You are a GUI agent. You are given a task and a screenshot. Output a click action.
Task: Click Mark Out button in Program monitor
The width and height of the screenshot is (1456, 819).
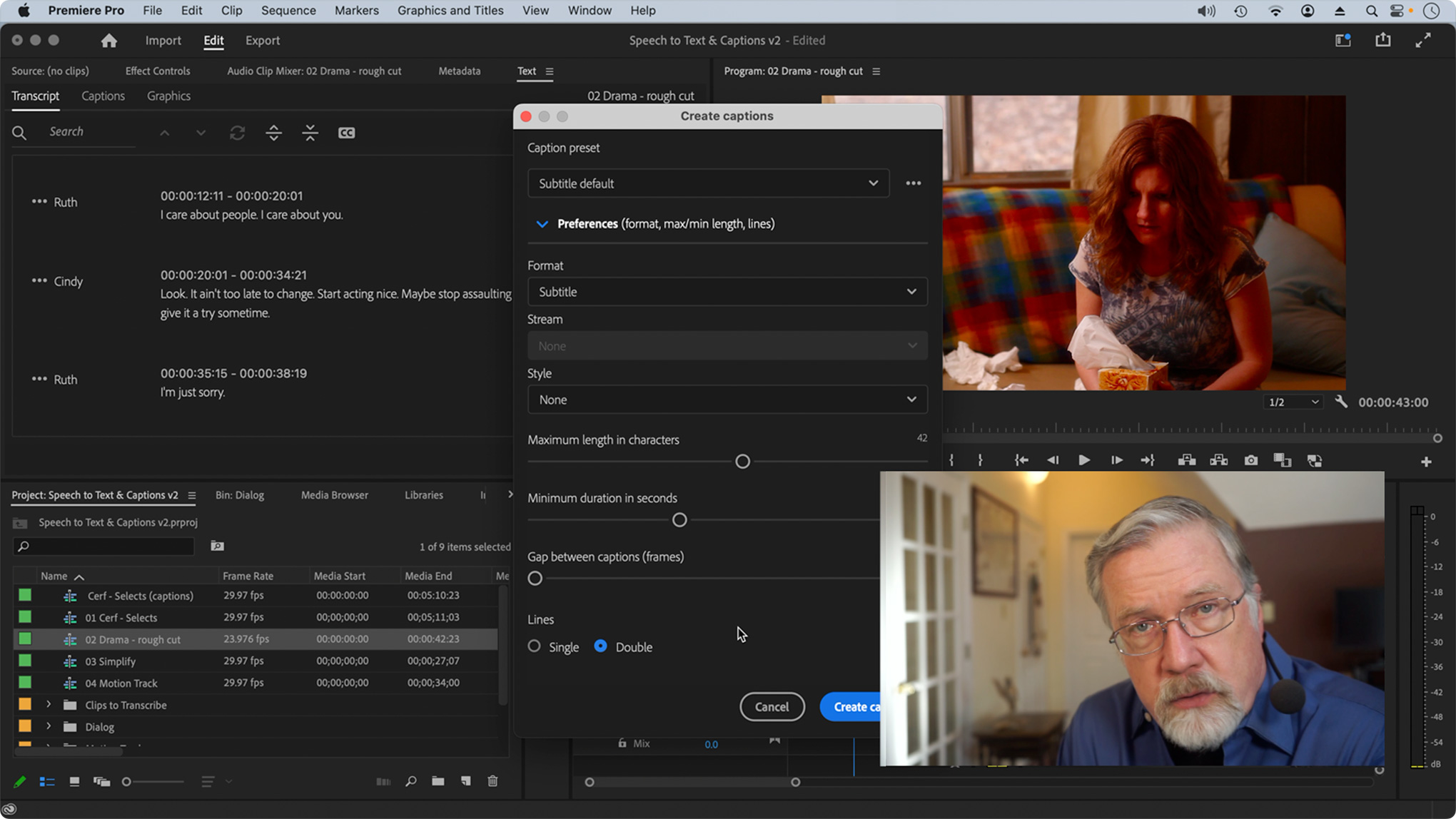coord(980,461)
